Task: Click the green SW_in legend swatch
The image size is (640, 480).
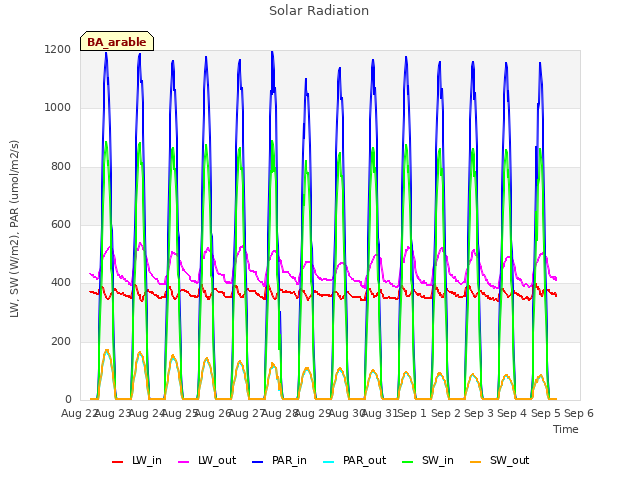Action: click(x=407, y=462)
